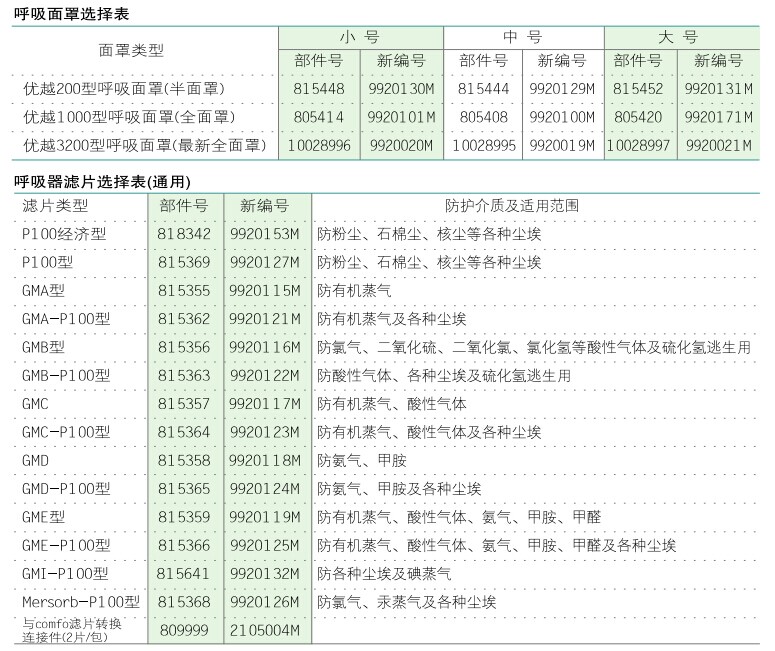Select part number 815452
This screenshot has width=775, height=651.
point(638,89)
